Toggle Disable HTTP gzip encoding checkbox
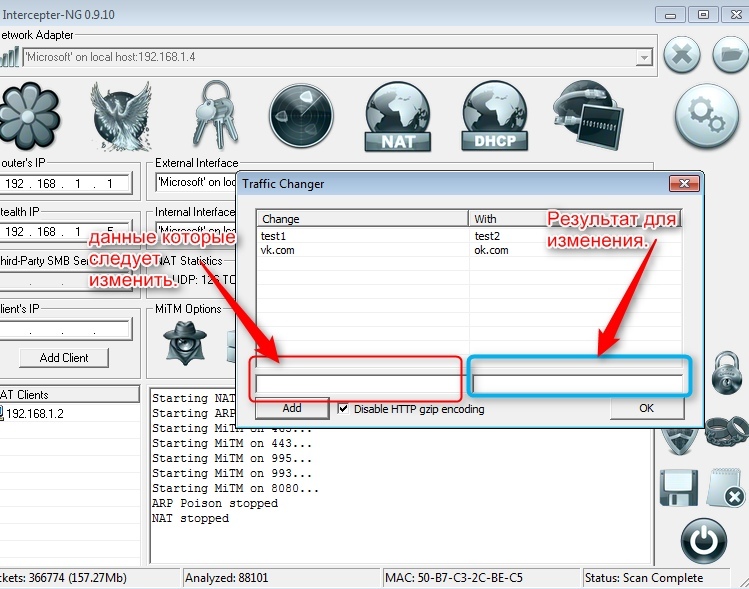Viewport: 749px width, 589px height. pos(344,409)
